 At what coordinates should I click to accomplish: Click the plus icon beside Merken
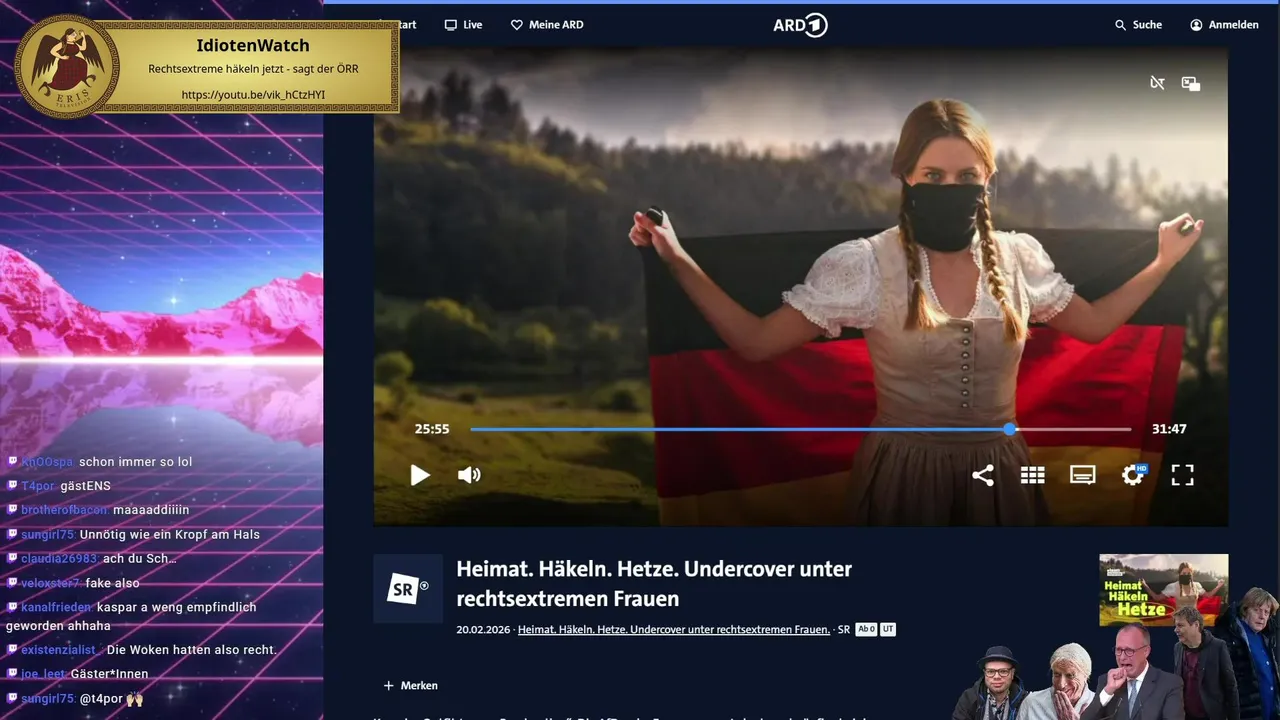[388, 686]
